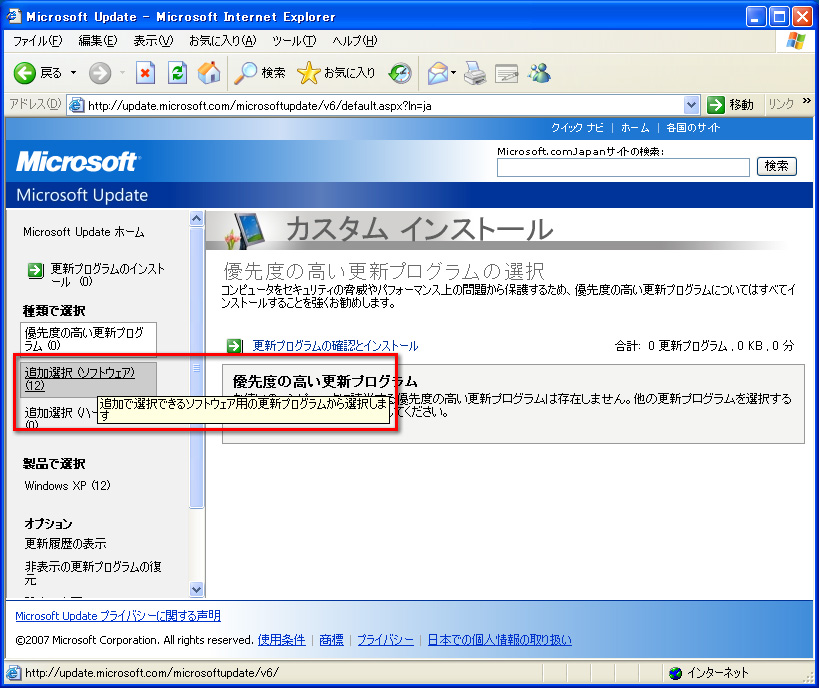Image resolution: width=819 pixels, height=688 pixels.
Task: Click the カスタム インストール header monitor image
Action: click(x=245, y=230)
